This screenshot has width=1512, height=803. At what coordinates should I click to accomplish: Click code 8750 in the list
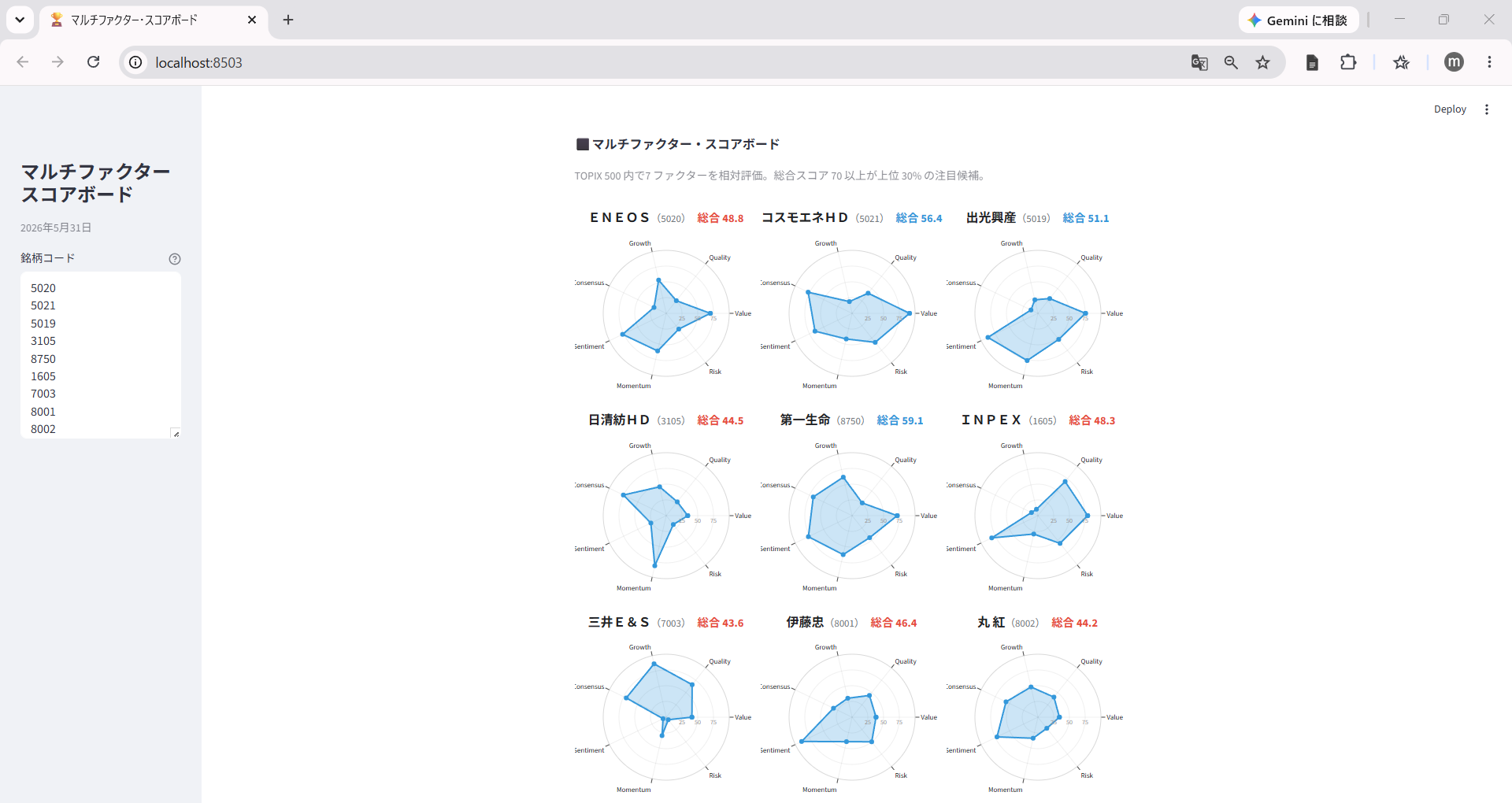point(43,359)
